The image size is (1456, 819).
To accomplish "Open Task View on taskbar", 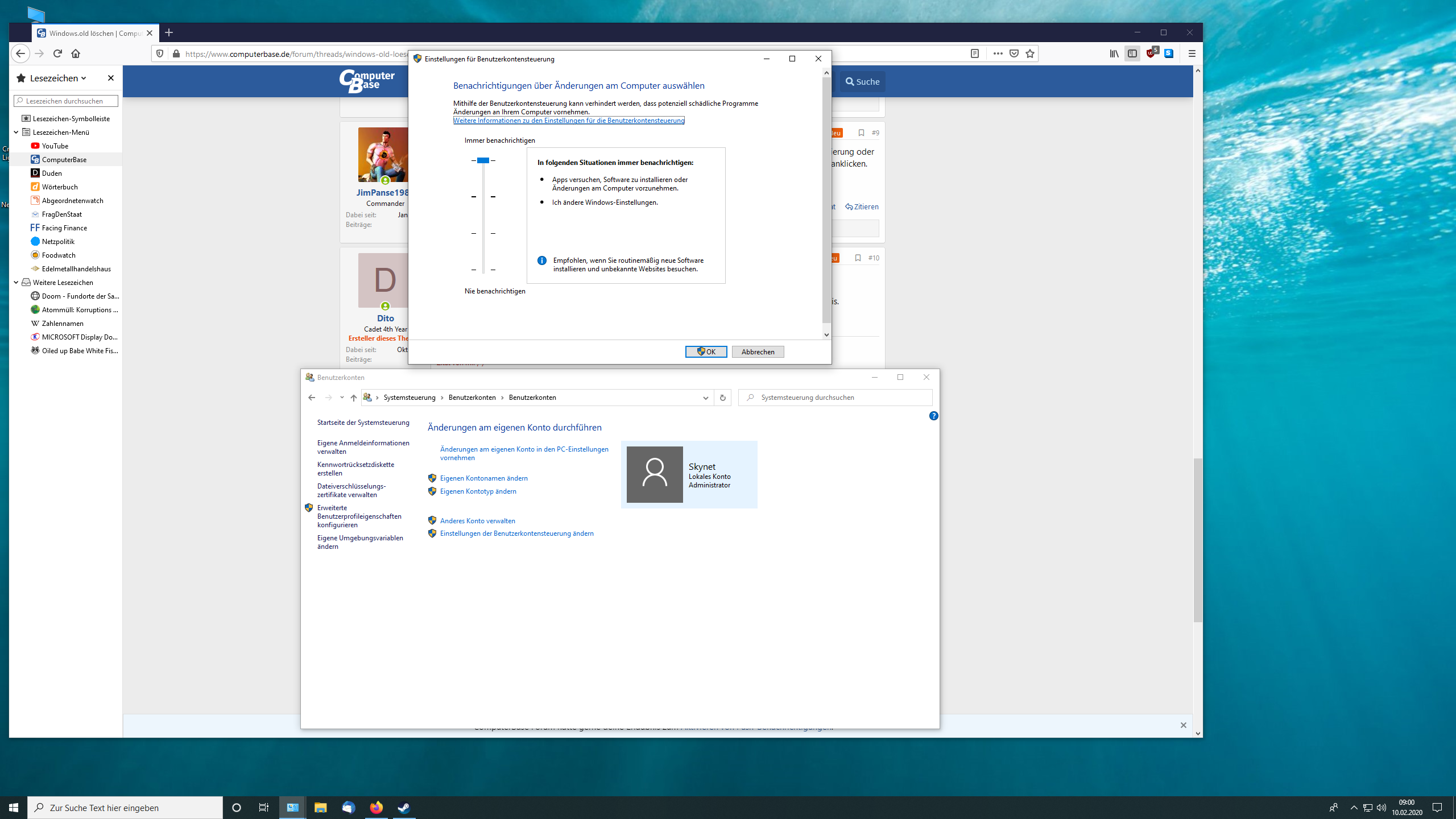I will pyautogui.click(x=264, y=808).
